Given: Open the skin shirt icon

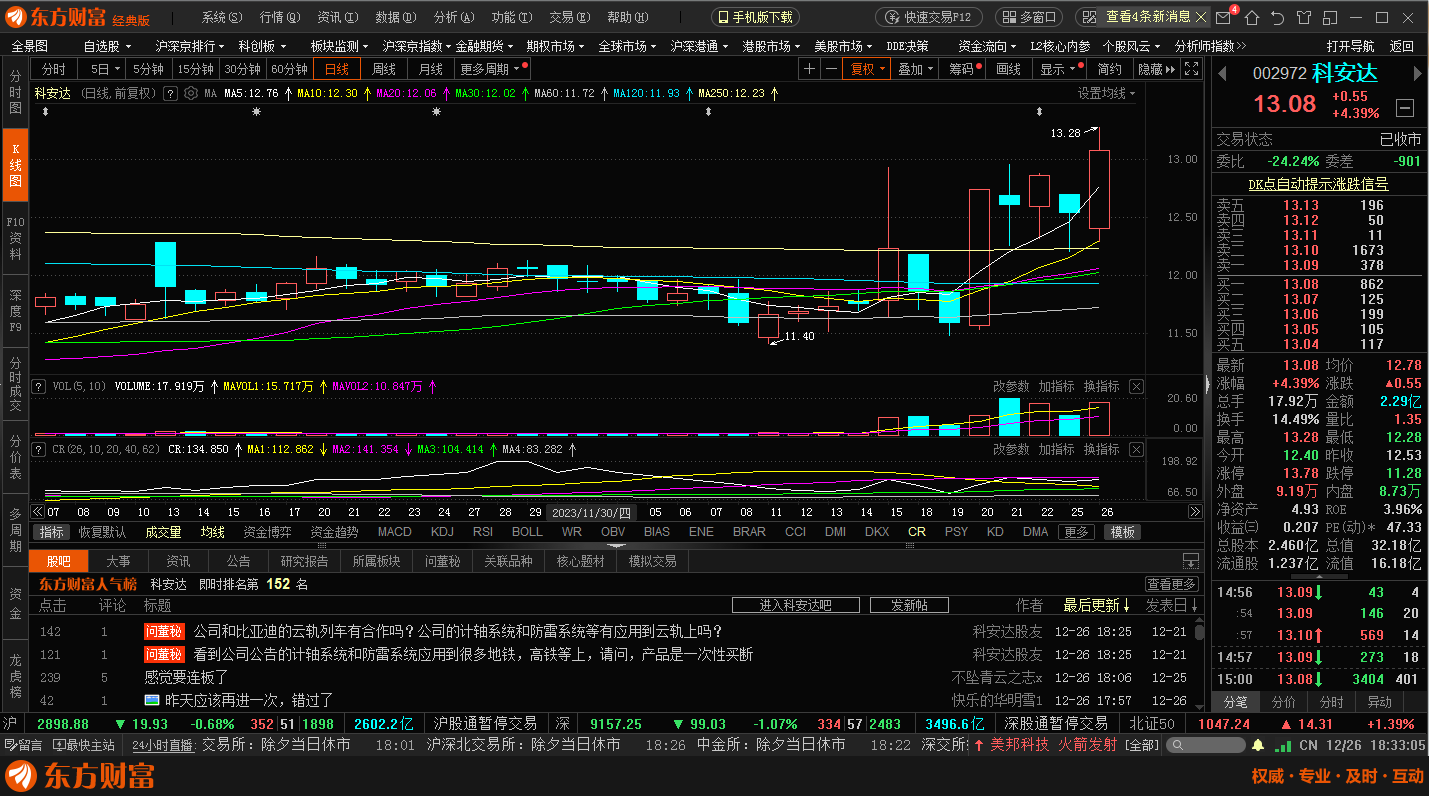Looking at the screenshot, I should point(1303,17).
